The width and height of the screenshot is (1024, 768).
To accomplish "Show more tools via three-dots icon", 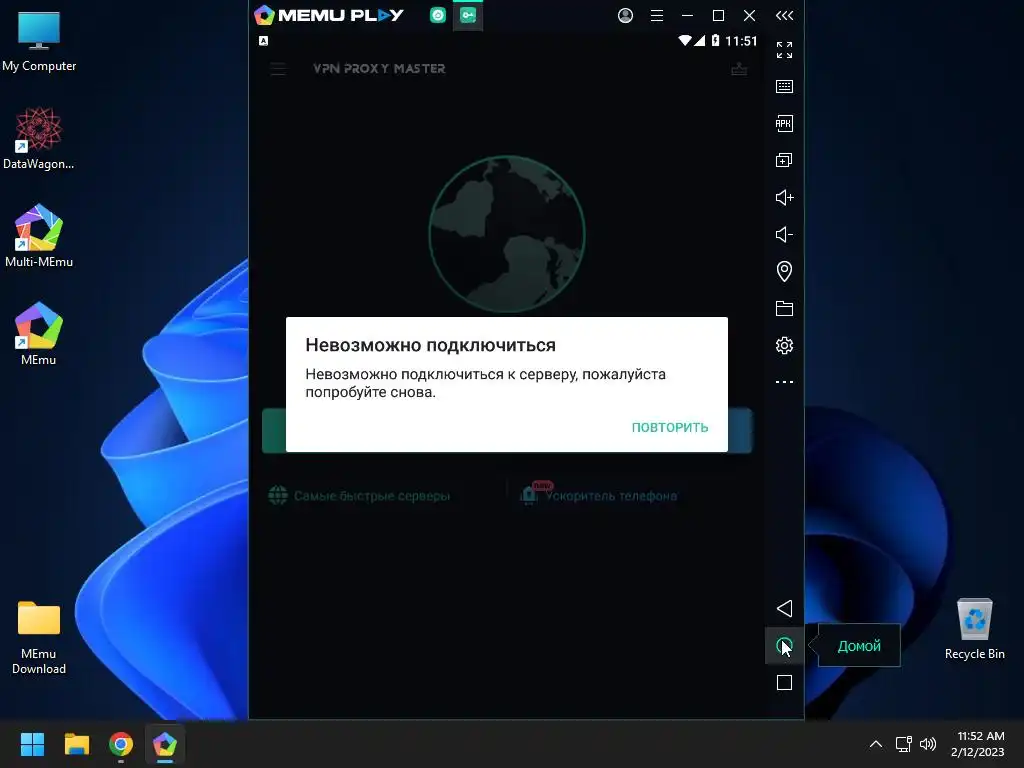I will (x=784, y=382).
